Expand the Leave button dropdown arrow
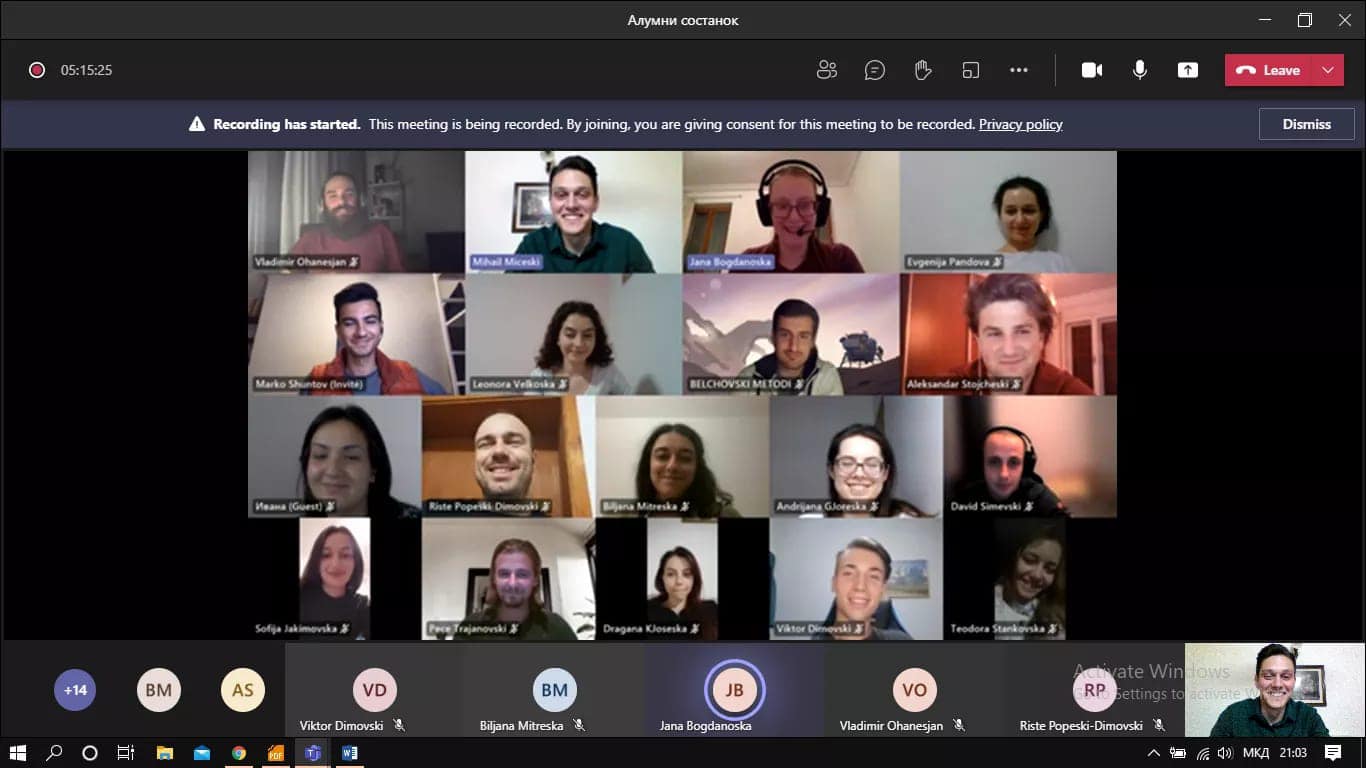The width and height of the screenshot is (1366, 768). (x=1328, y=70)
